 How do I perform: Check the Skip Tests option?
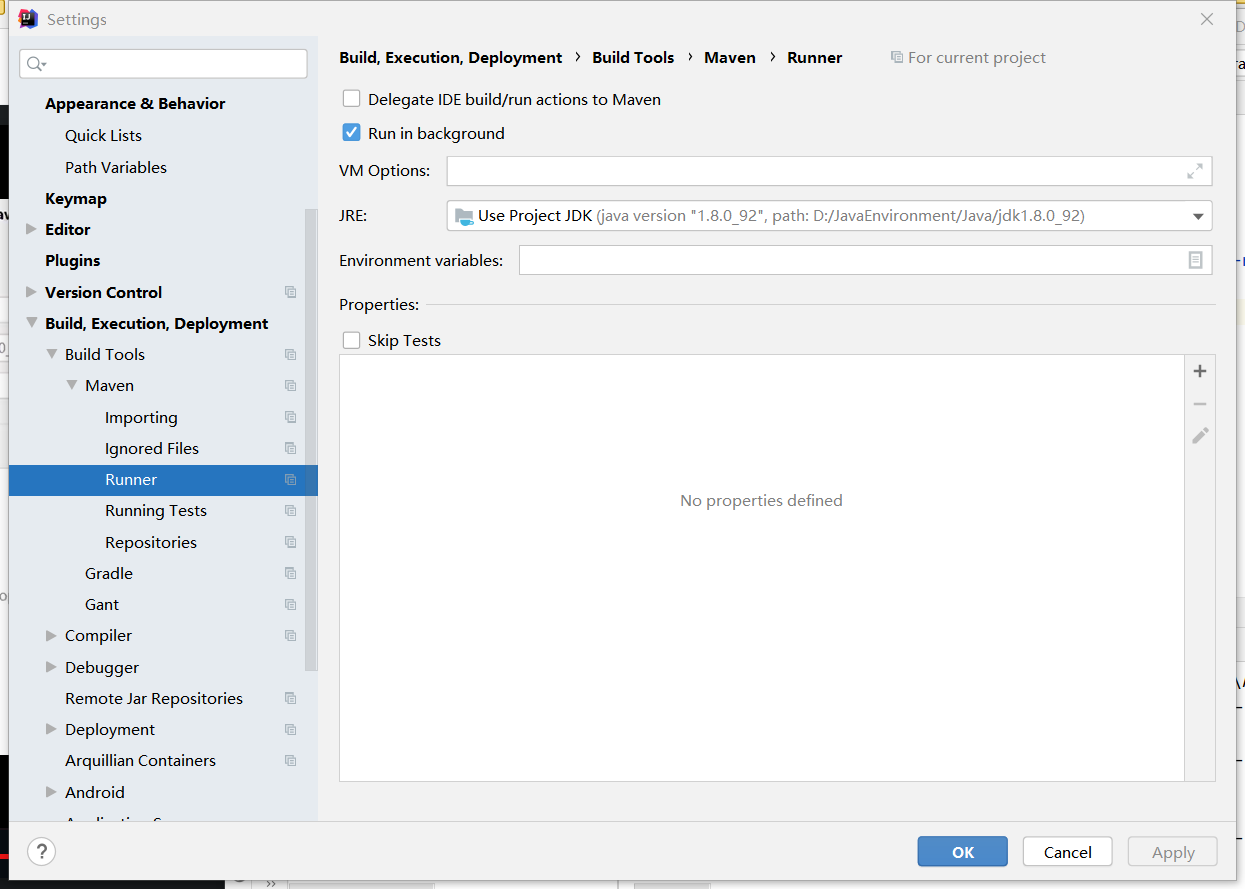(351, 340)
